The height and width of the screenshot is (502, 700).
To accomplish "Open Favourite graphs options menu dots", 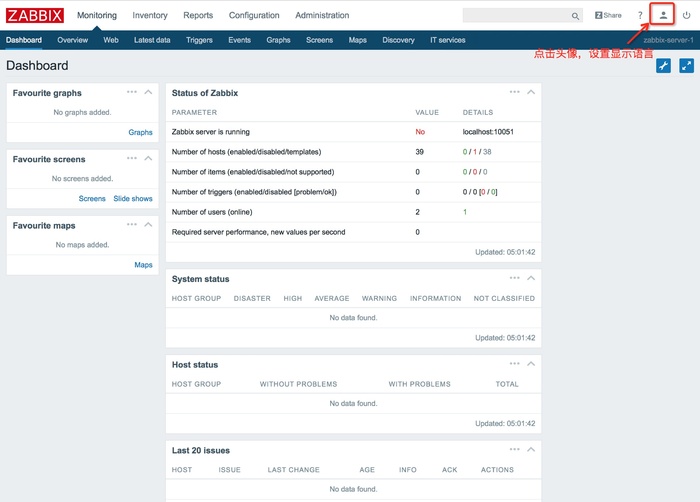I will 132,92.
